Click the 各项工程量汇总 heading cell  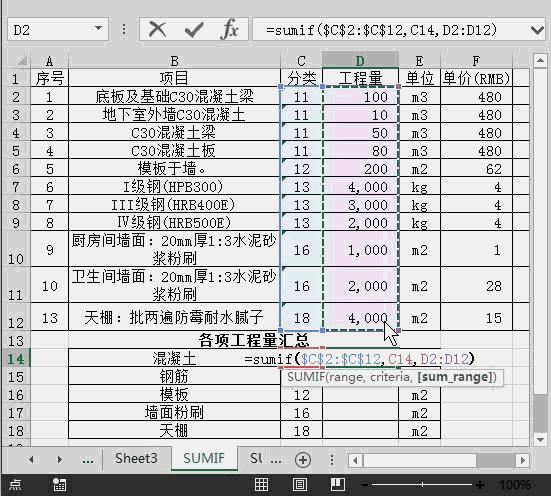click(254, 340)
